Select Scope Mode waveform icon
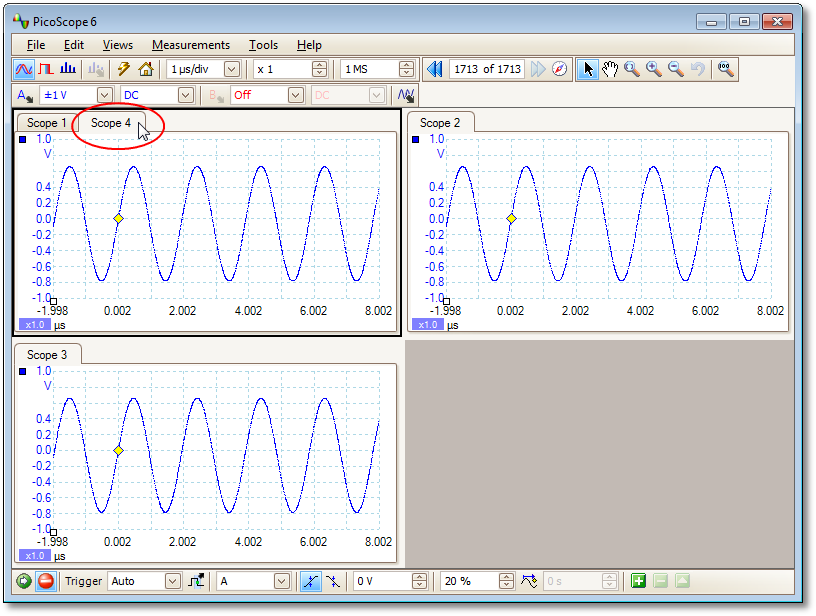Image resolution: width=816 pixels, height=616 pixels. point(23,69)
